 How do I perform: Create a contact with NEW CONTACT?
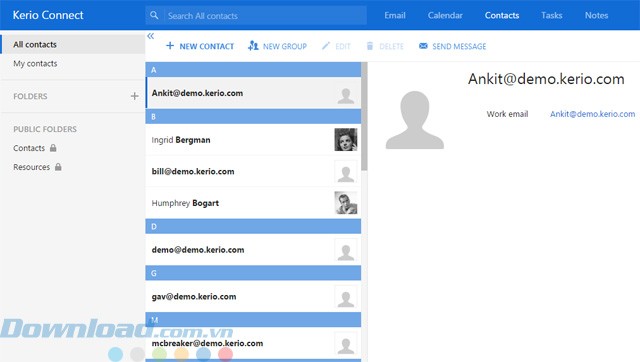[x=200, y=46]
